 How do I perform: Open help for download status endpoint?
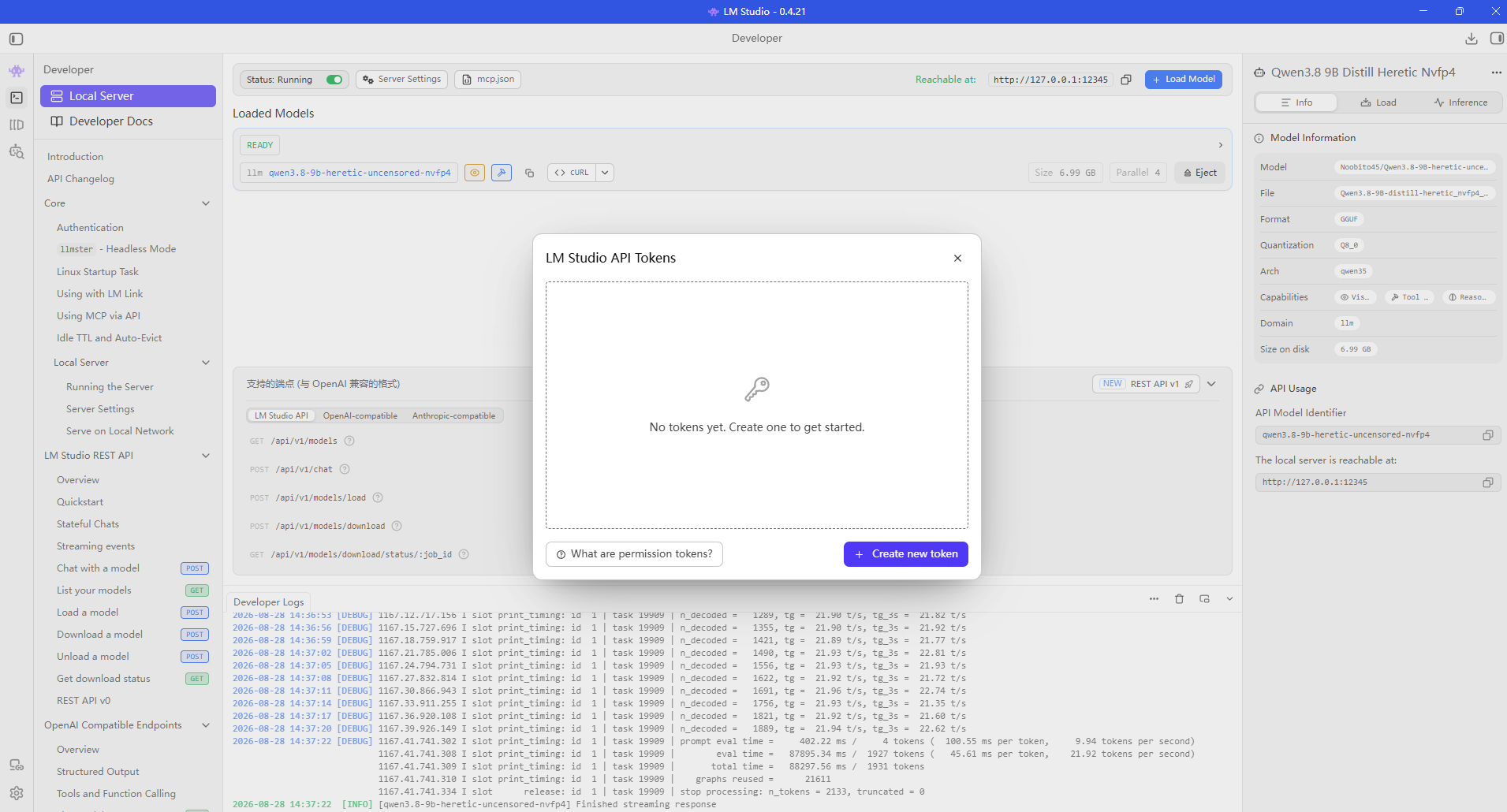(464, 555)
